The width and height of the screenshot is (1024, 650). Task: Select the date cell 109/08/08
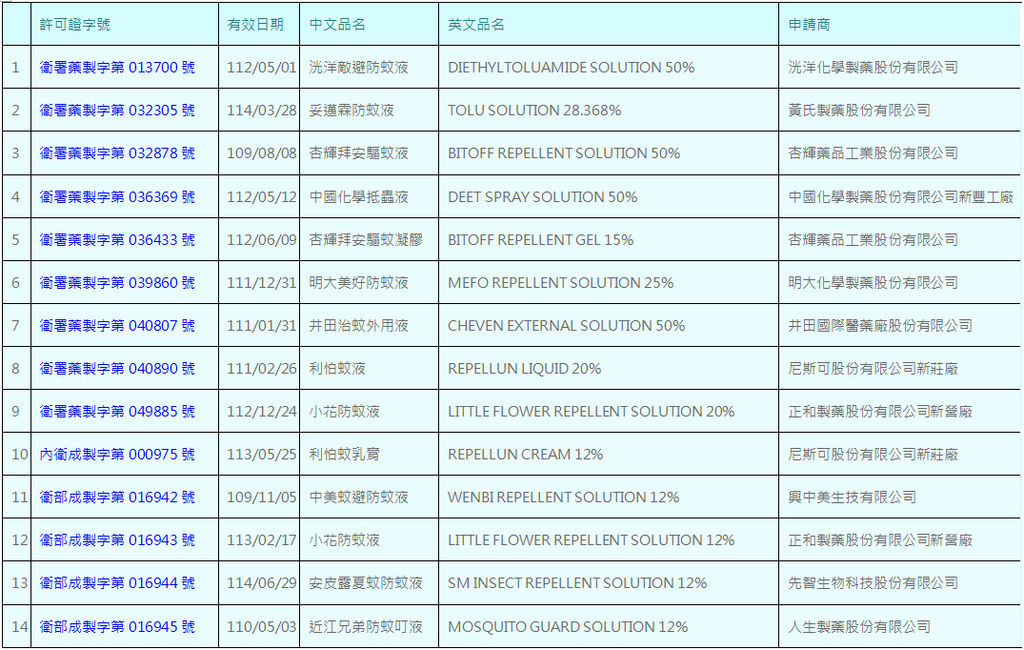261,153
